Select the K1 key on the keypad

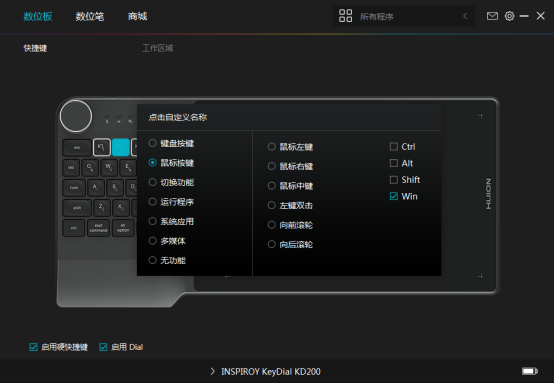(x=102, y=147)
